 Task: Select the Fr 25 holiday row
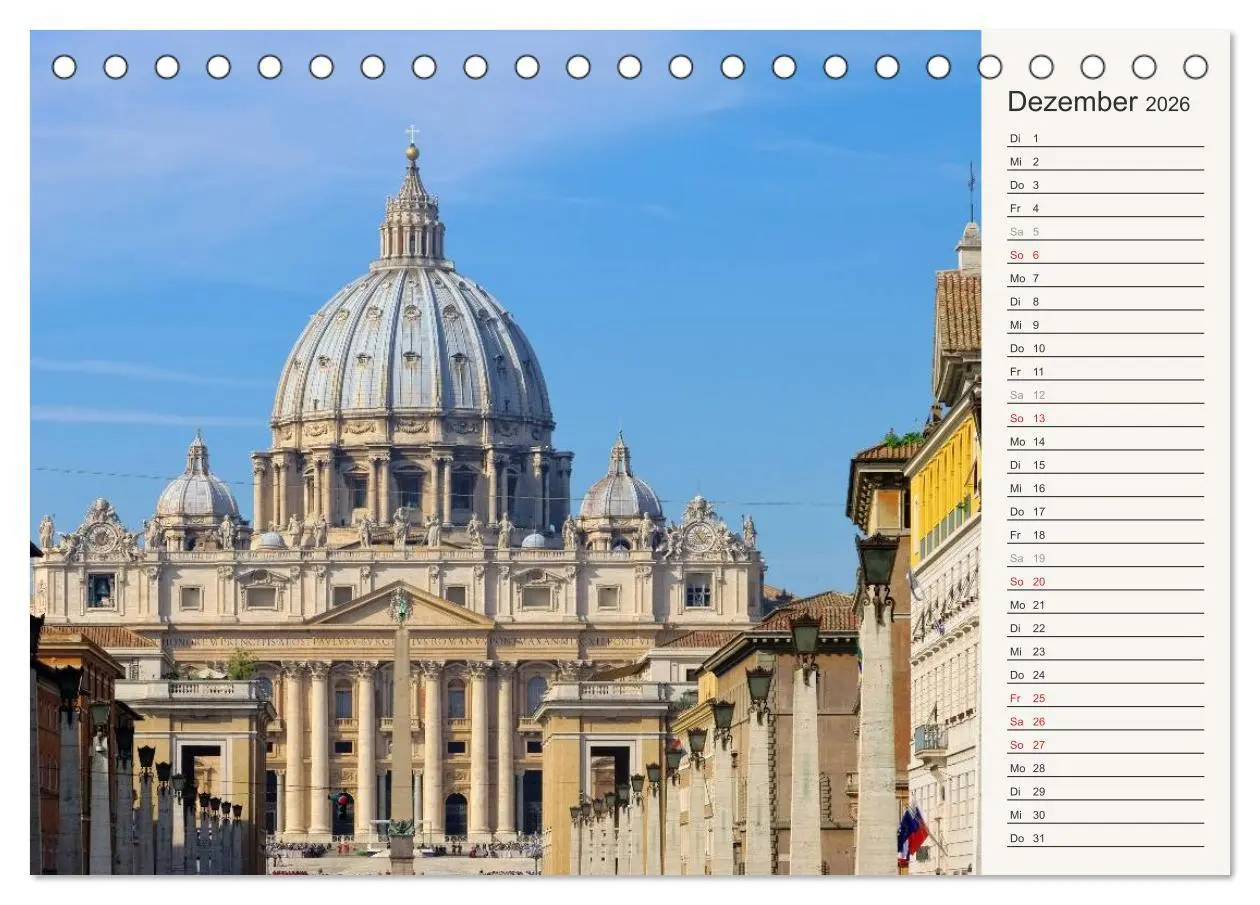click(x=1105, y=698)
